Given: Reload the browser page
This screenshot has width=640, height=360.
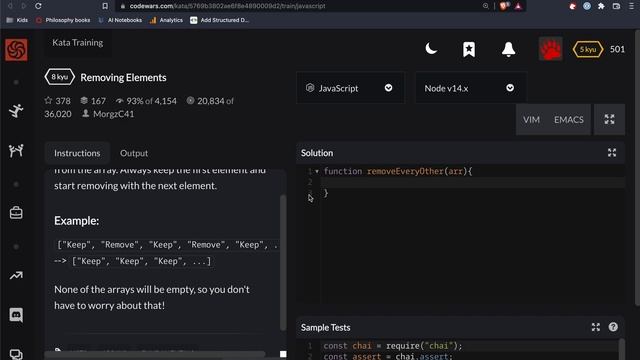Looking at the screenshot, I should pos(38,6).
